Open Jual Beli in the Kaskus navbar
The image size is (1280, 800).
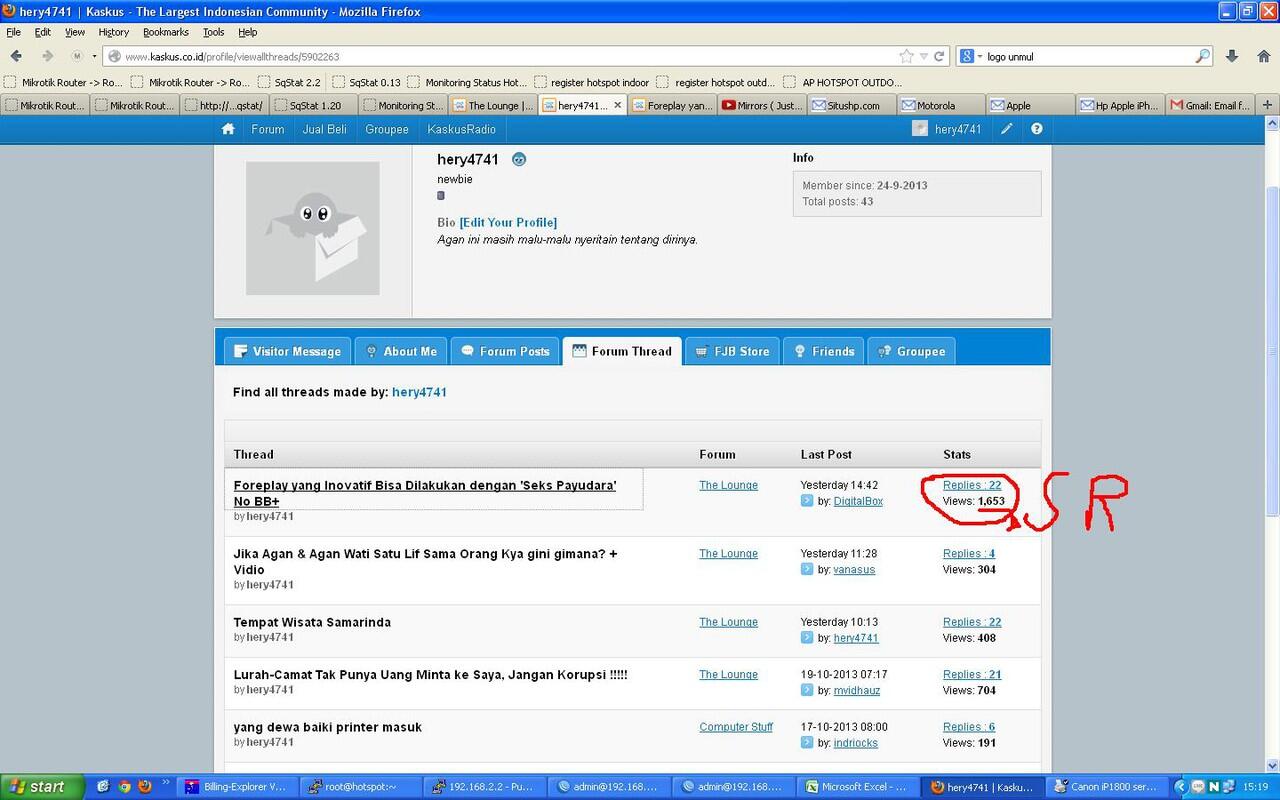pos(325,129)
